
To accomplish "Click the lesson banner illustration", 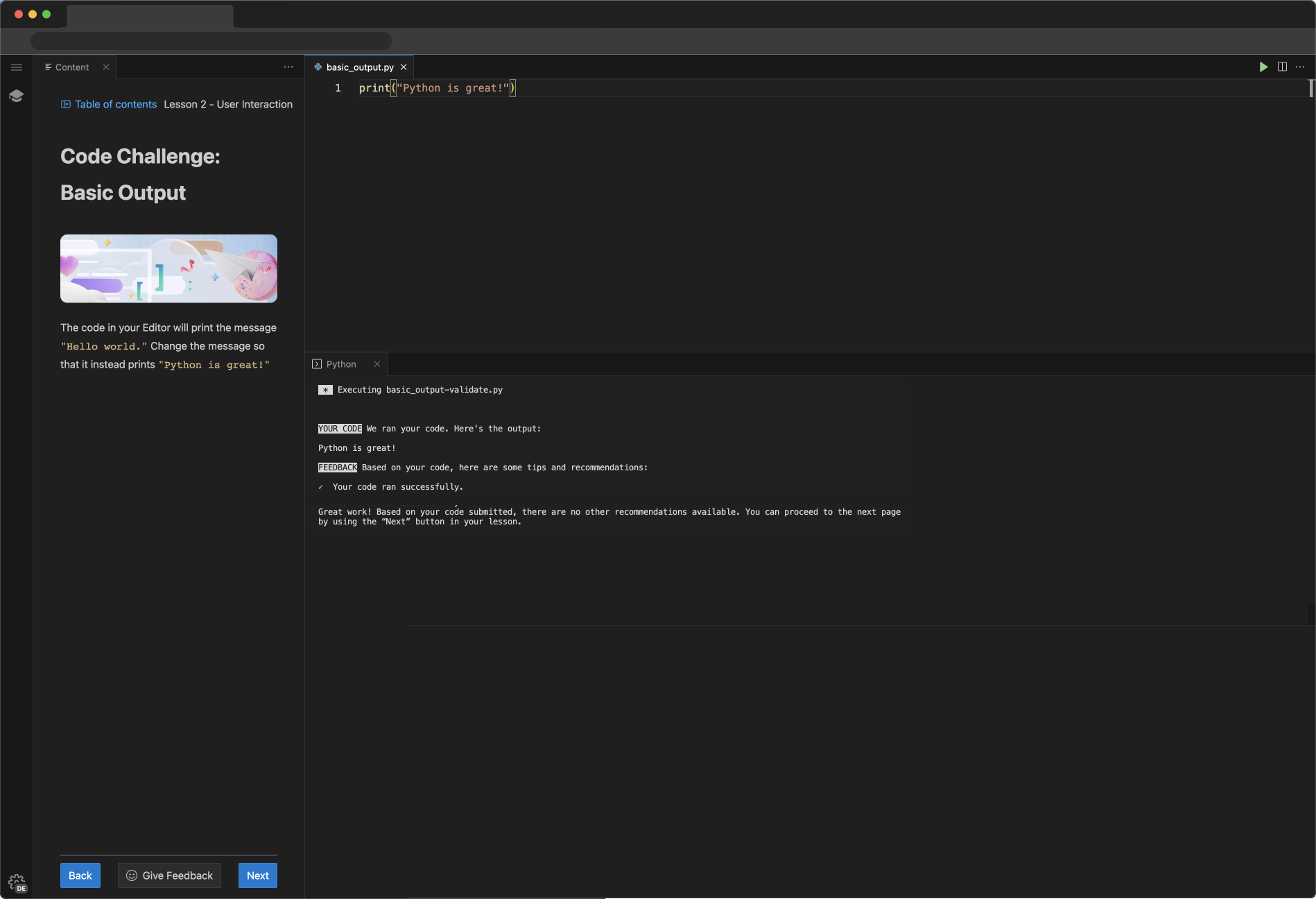I will pos(168,268).
